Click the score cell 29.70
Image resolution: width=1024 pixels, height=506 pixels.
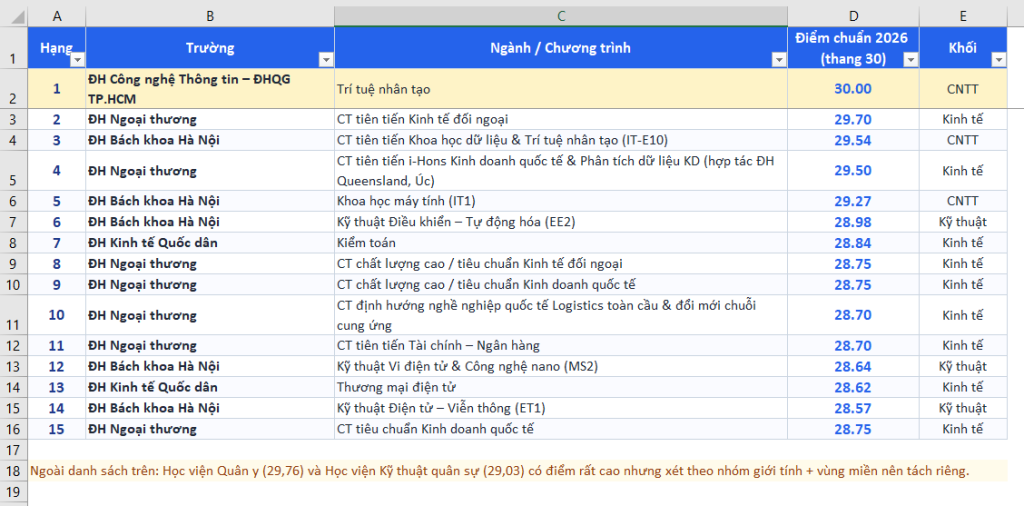pyautogui.click(x=854, y=119)
